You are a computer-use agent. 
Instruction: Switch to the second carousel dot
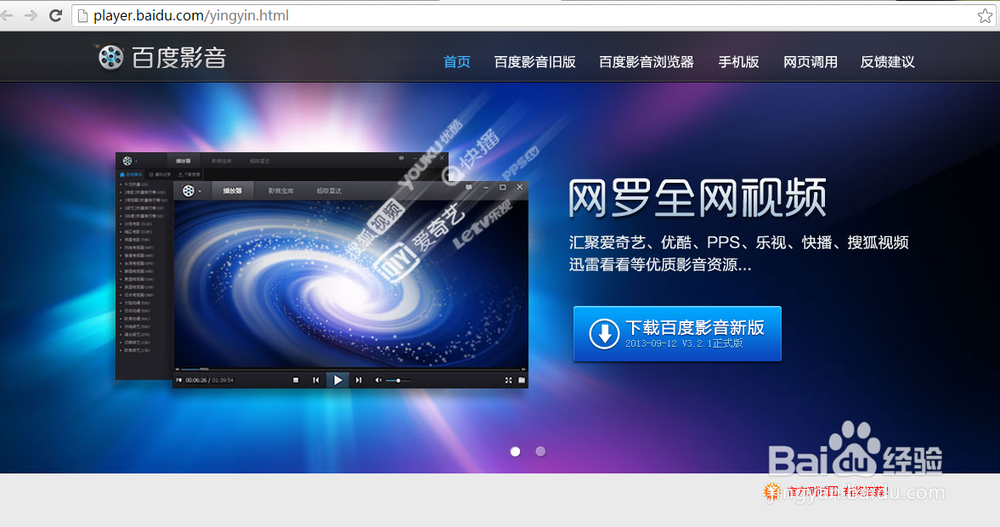coord(540,452)
